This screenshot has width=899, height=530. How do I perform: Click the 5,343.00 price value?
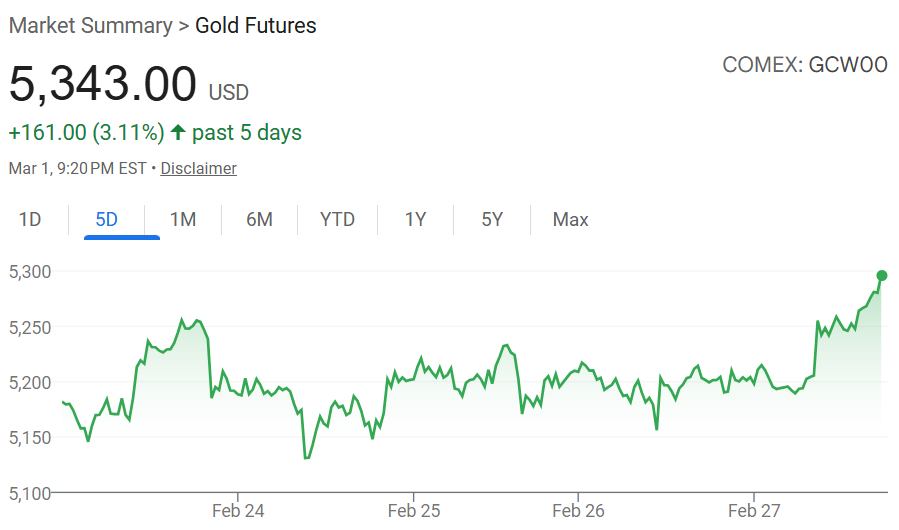coord(102,84)
